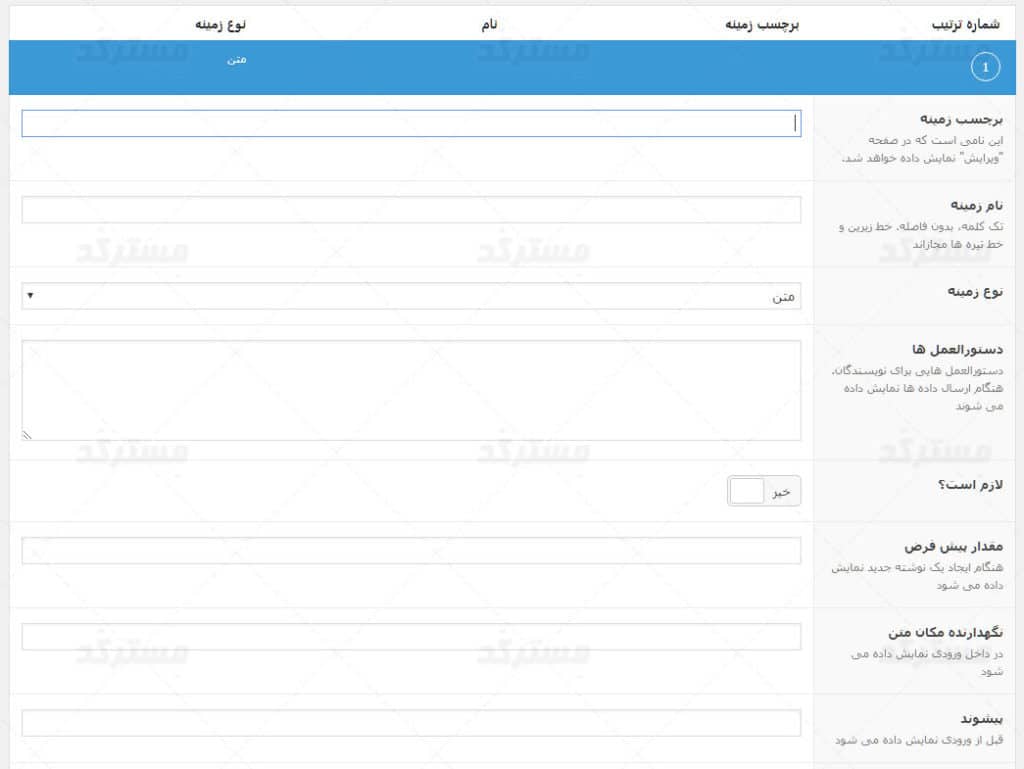The width and height of the screenshot is (1024, 769).
Task: Click the 'برچسب زمینه' column header
Action: (x=762, y=23)
